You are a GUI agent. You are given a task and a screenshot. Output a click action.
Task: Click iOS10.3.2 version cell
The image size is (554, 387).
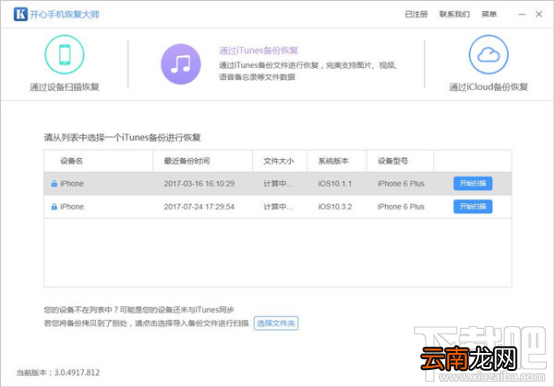[335, 207]
